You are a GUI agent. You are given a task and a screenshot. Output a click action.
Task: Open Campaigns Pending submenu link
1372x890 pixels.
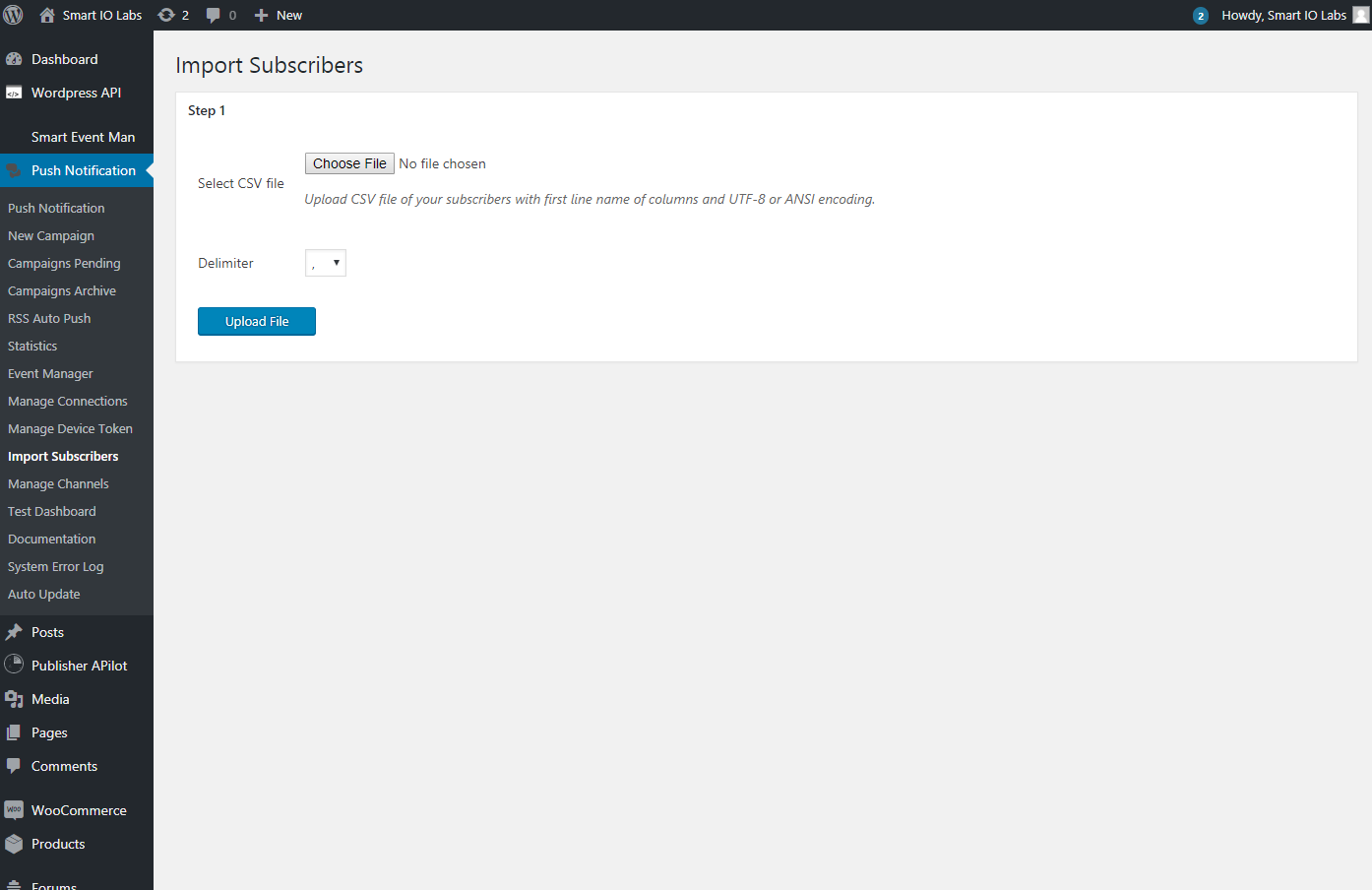pyautogui.click(x=64, y=264)
